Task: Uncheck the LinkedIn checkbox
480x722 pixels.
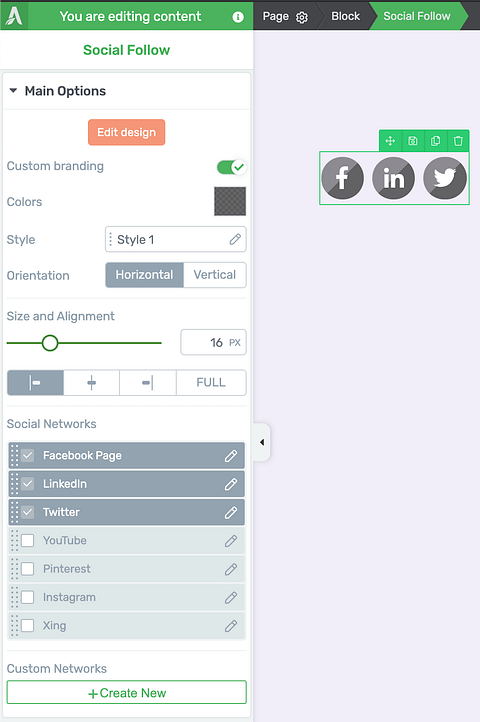Action: pyautogui.click(x=28, y=484)
